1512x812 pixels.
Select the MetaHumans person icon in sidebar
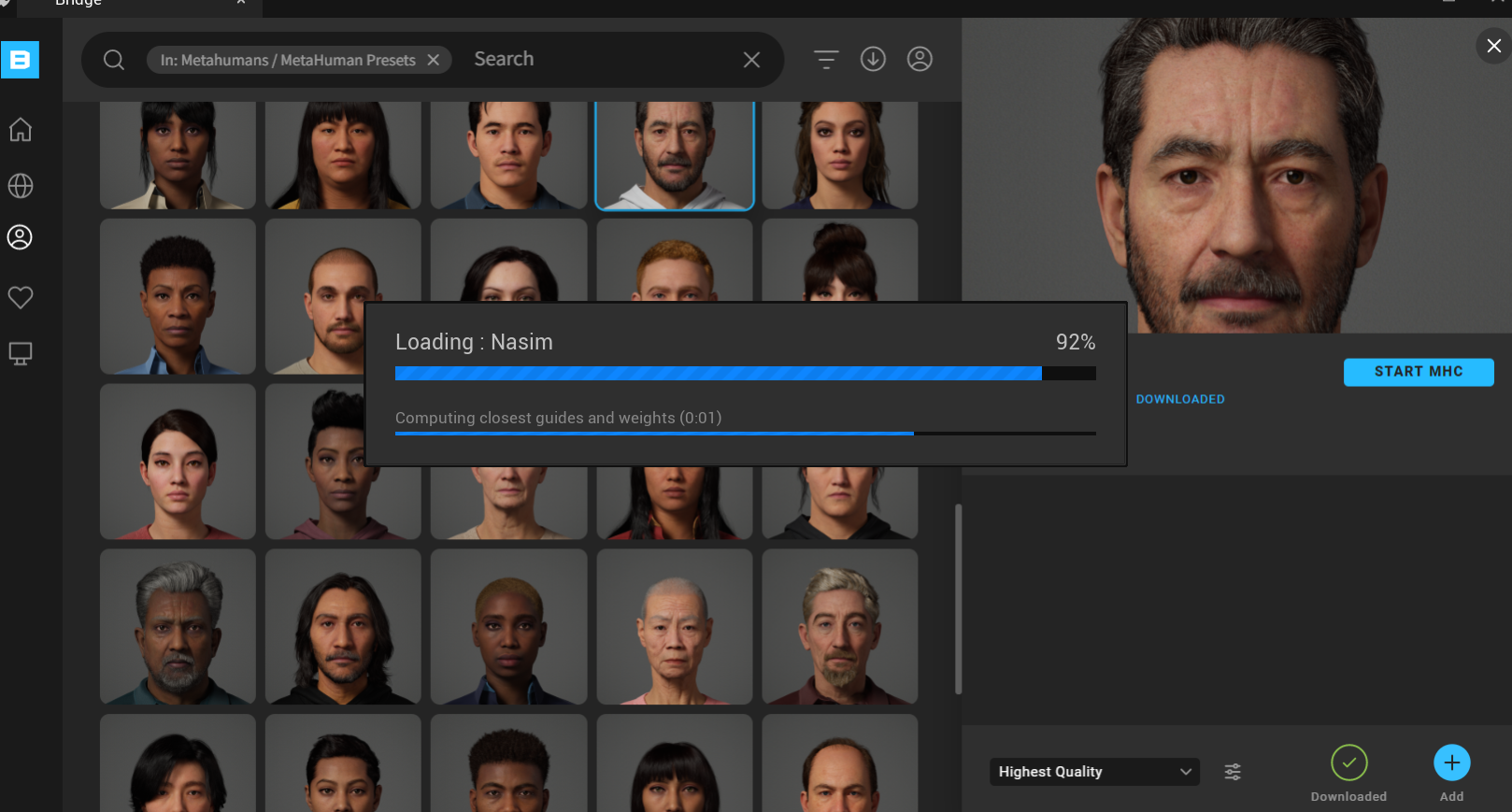21,237
